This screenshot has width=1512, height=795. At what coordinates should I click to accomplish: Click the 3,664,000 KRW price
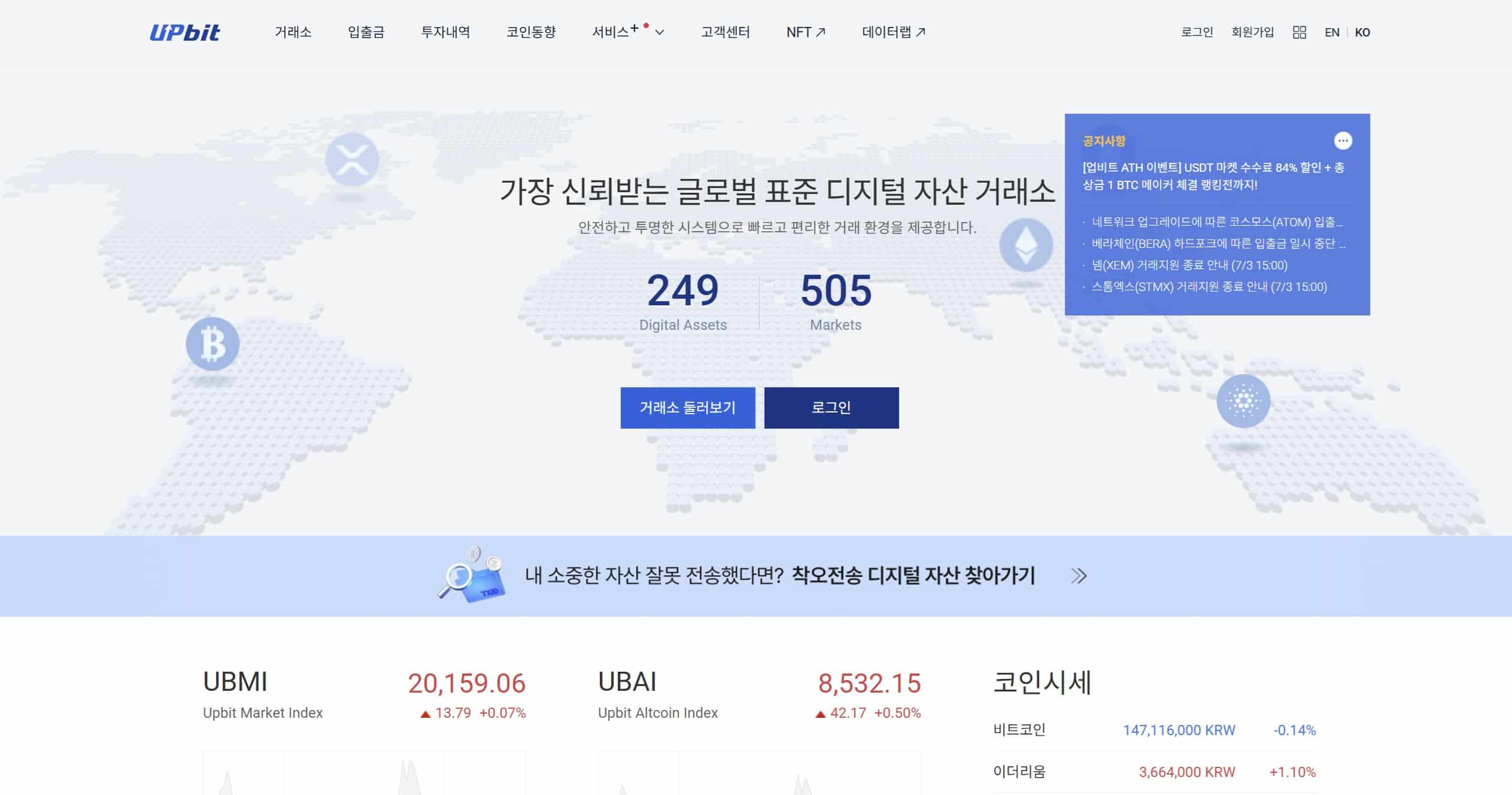pyautogui.click(x=1187, y=772)
